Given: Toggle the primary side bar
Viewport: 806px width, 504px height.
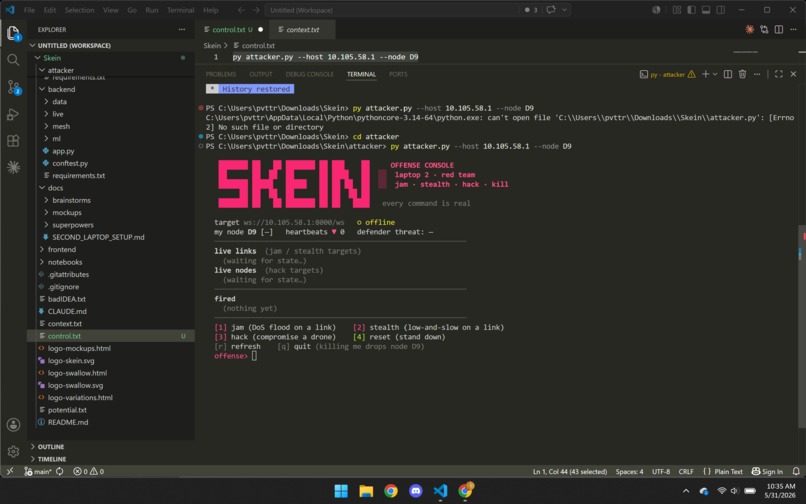Looking at the screenshot, I should pyautogui.click(x=691, y=10).
